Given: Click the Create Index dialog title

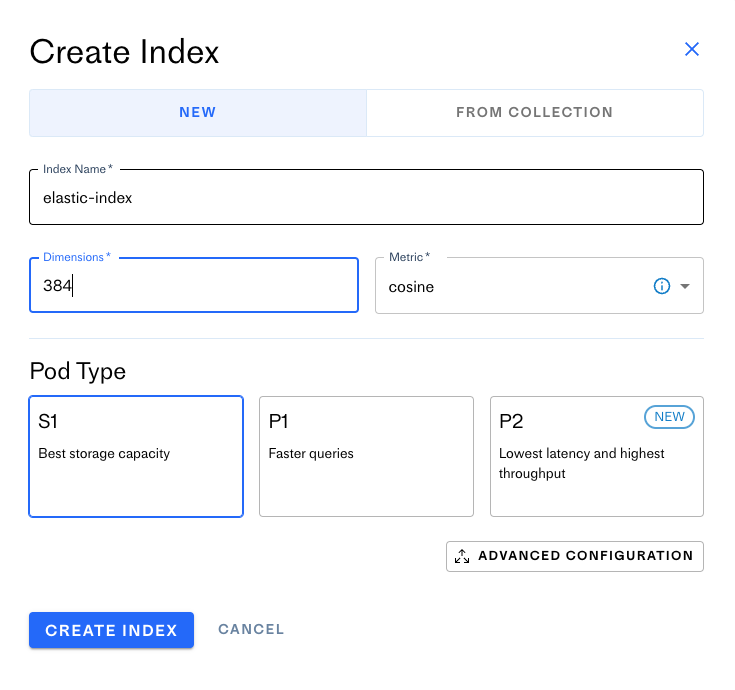Looking at the screenshot, I should [x=124, y=51].
